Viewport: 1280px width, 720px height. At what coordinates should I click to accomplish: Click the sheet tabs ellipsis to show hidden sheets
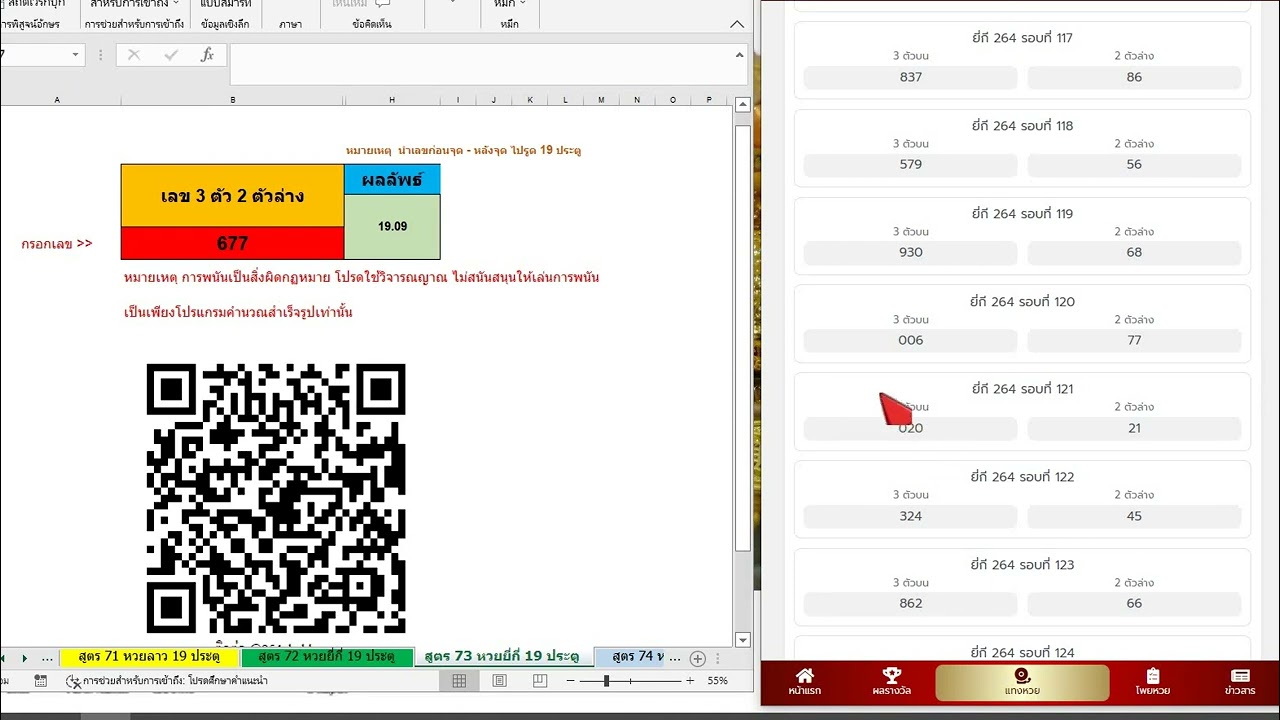click(x=47, y=658)
